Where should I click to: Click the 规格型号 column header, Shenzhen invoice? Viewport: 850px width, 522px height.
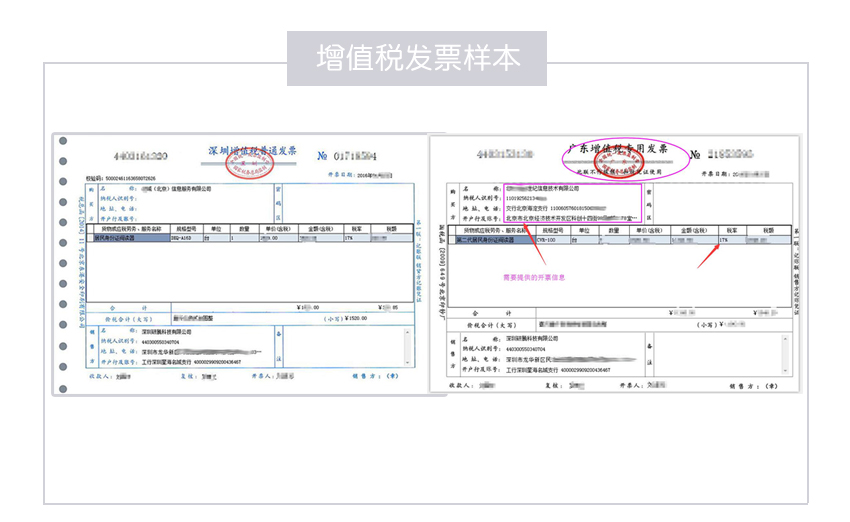tap(187, 229)
